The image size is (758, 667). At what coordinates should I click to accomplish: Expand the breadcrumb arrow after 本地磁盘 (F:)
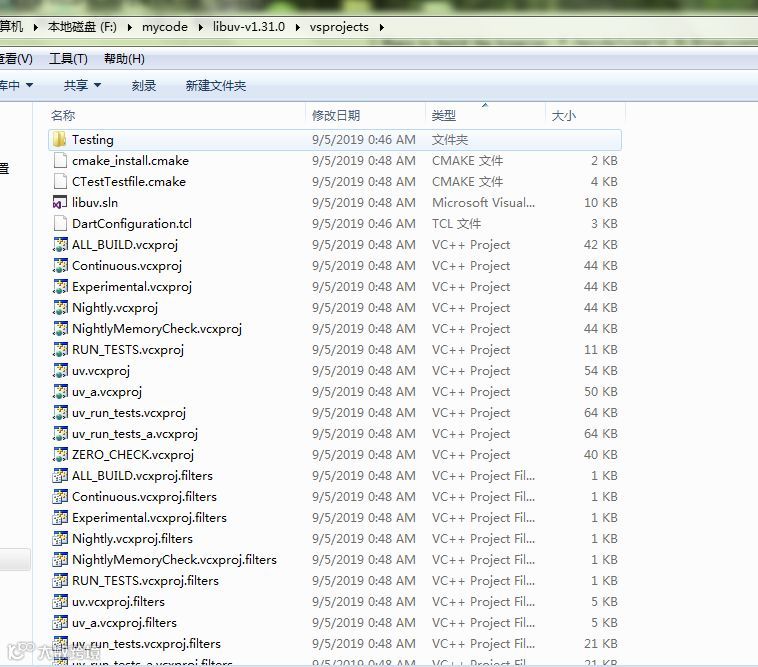pyautogui.click(x=130, y=28)
